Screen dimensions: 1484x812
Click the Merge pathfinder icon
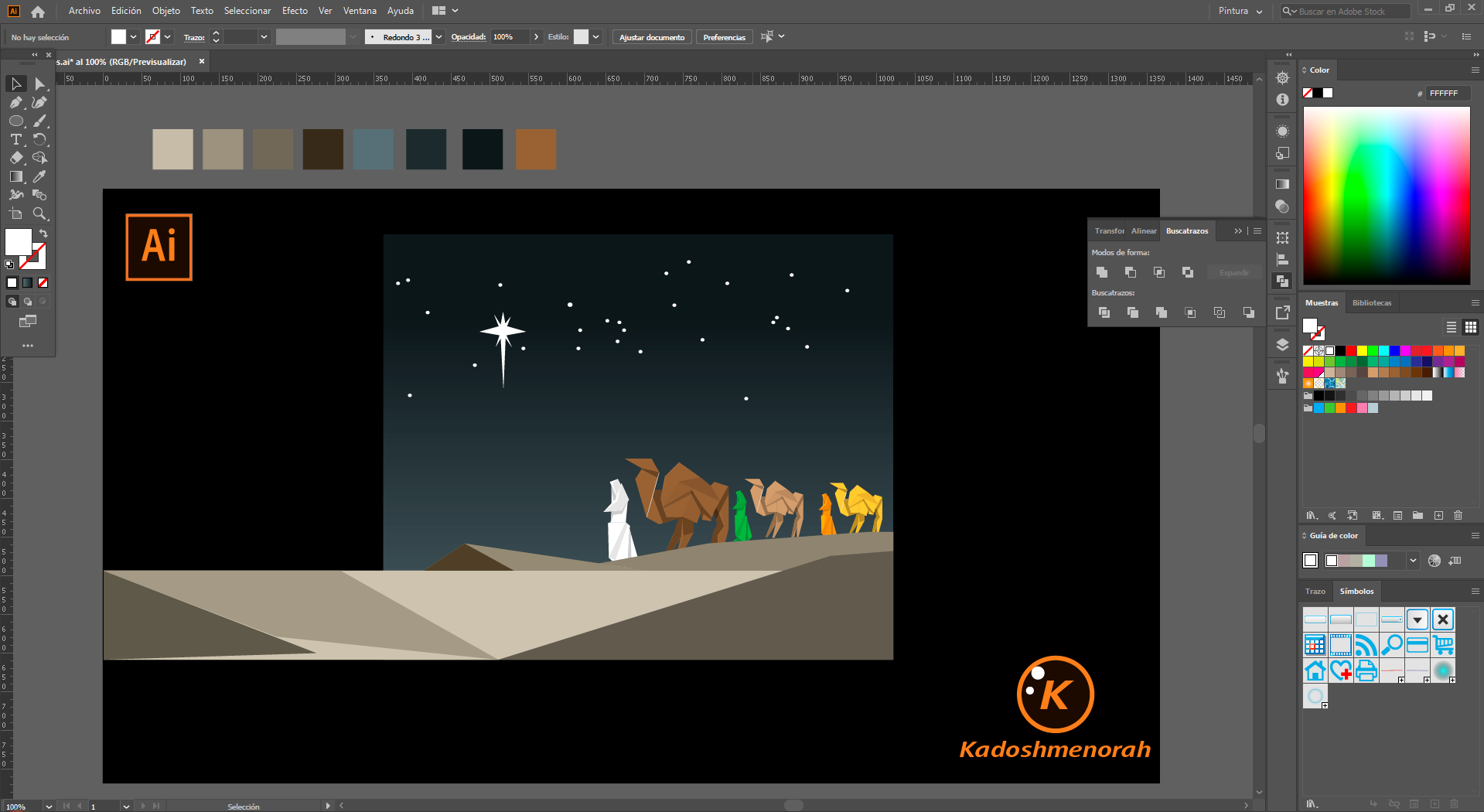1162,312
